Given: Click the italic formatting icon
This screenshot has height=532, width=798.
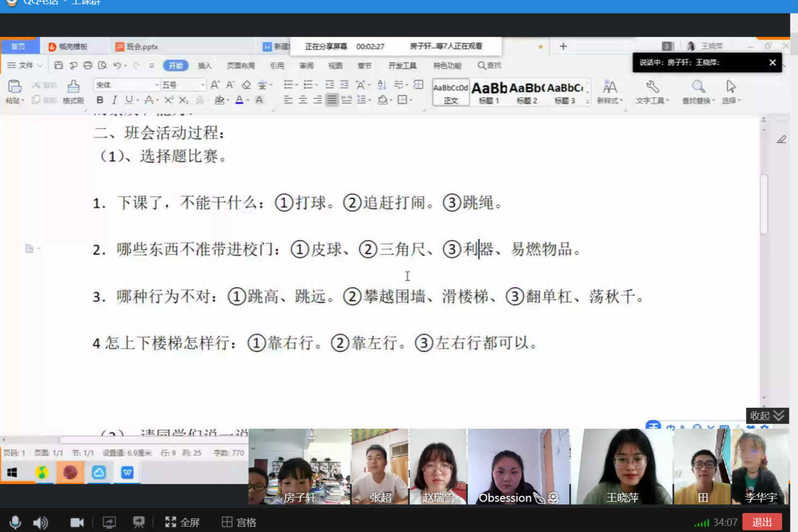Looking at the screenshot, I should click(x=114, y=100).
